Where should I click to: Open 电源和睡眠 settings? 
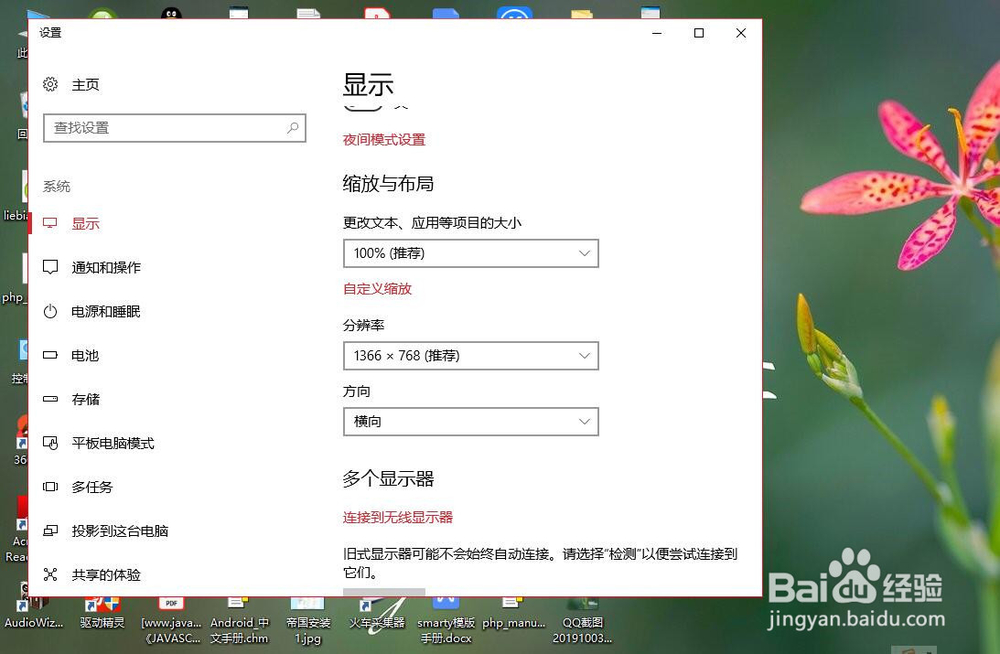(x=108, y=311)
